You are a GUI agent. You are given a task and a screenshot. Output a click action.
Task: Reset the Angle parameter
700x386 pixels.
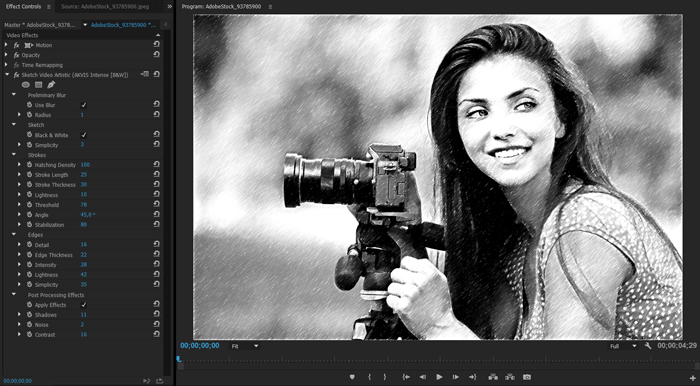click(x=157, y=214)
